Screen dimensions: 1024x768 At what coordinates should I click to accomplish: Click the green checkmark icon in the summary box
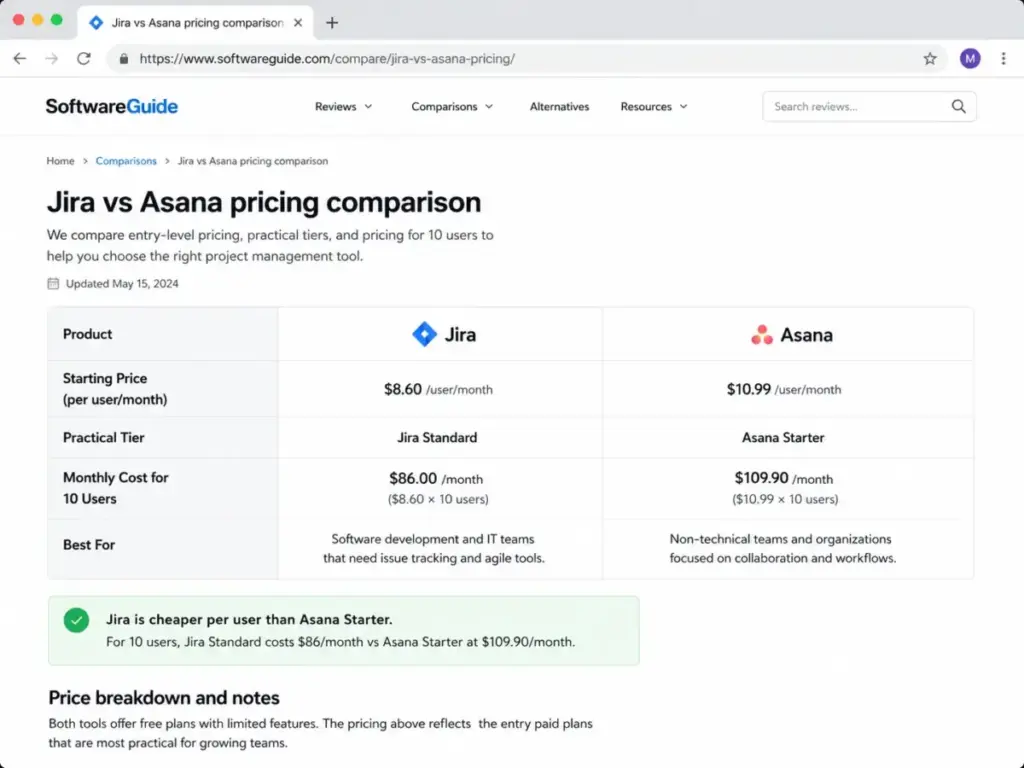[76, 620]
